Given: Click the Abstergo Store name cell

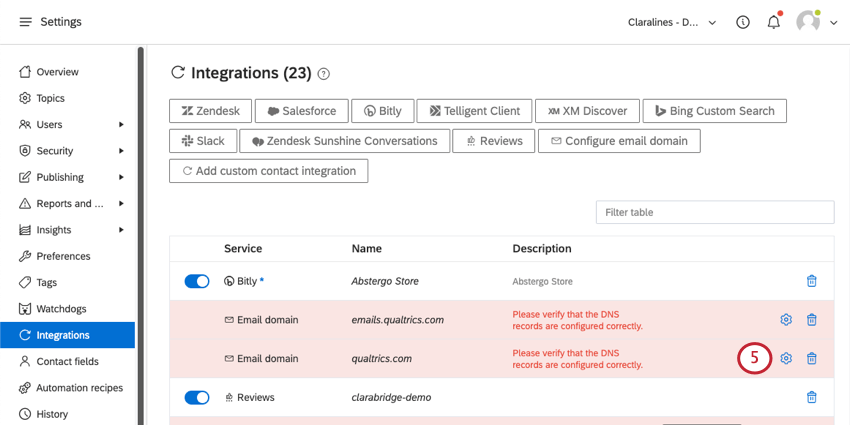Looking at the screenshot, I should pyautogui.click(x=385, y=281).
